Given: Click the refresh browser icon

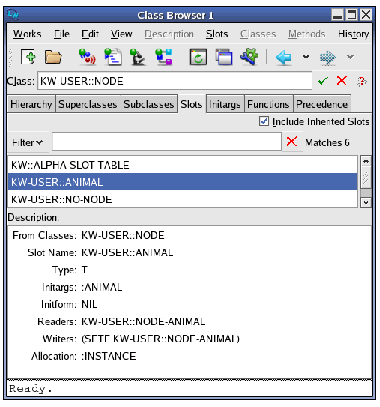Looking at the screenshot, I should click(198, 57).
